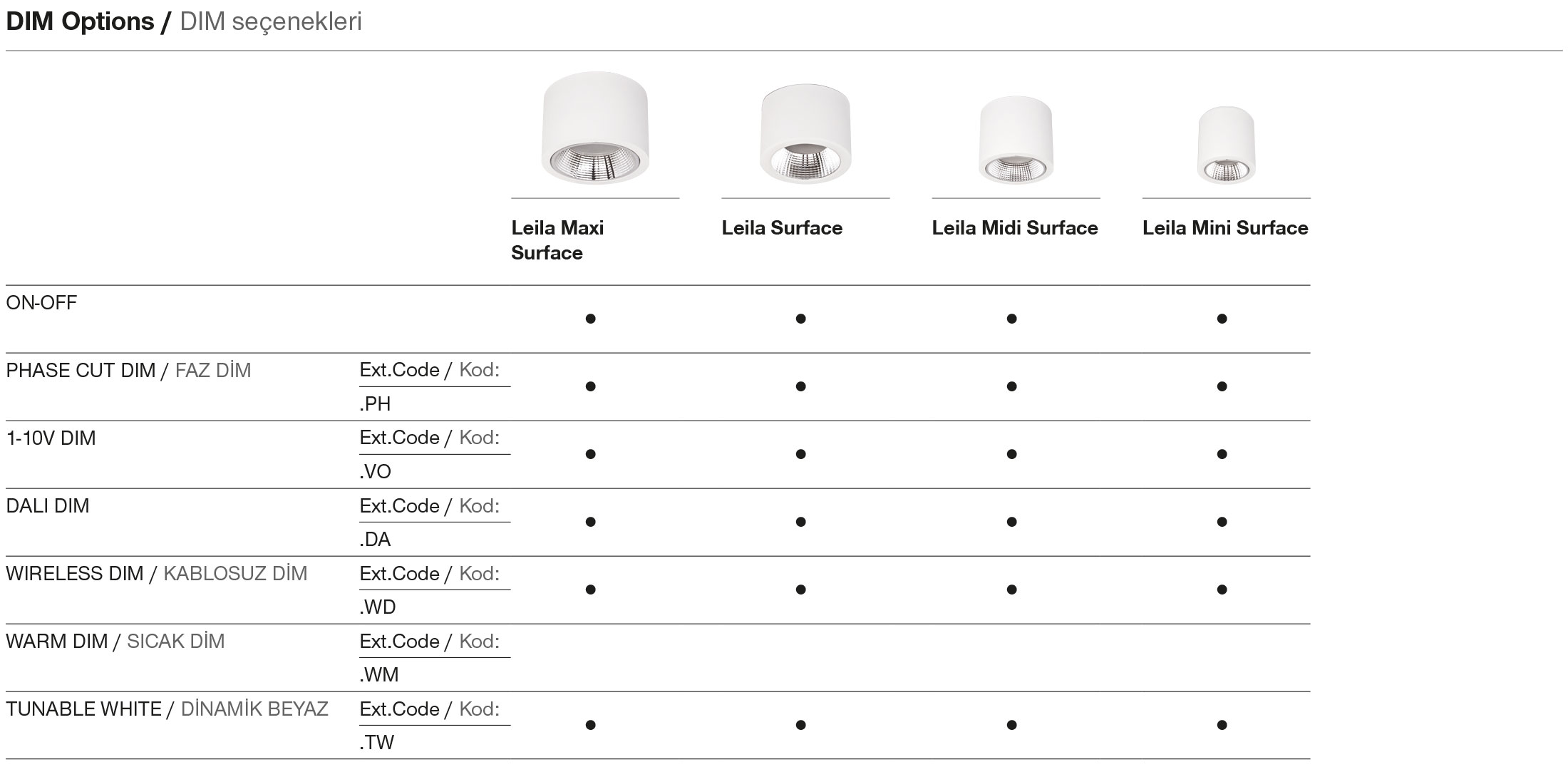Click the TUNABLE WHITE dot under Leila Mini Surface
Viewport: 1568px width, 767px height.
click(1222, 725)
